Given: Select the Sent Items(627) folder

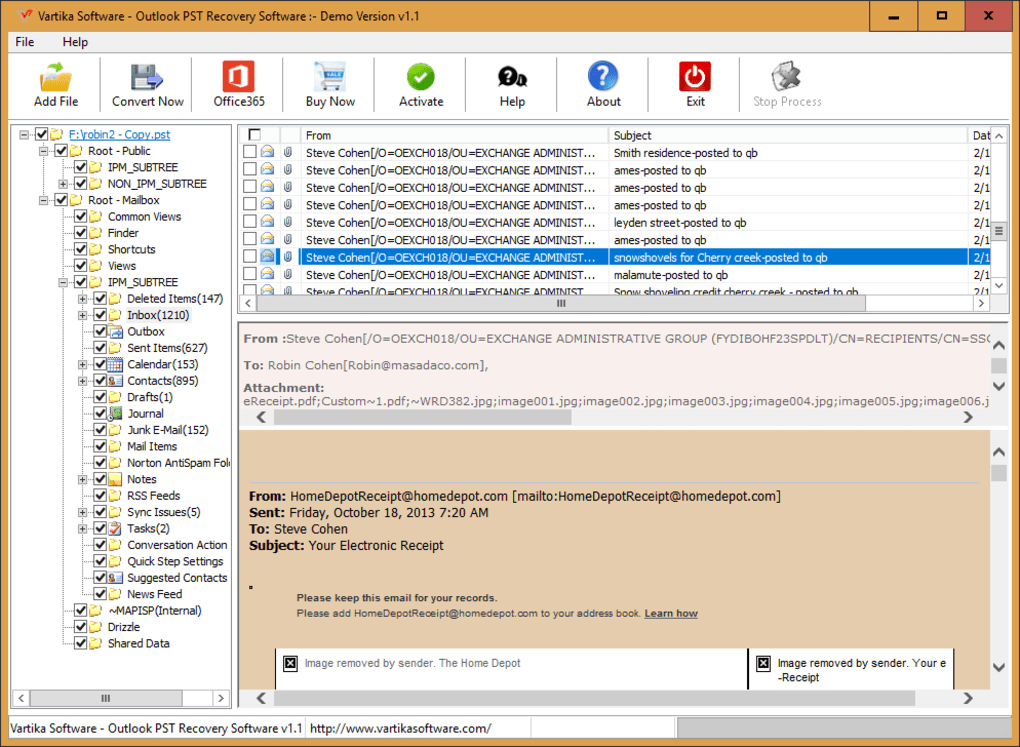Looking at the screenshot, I should [167, 348].
